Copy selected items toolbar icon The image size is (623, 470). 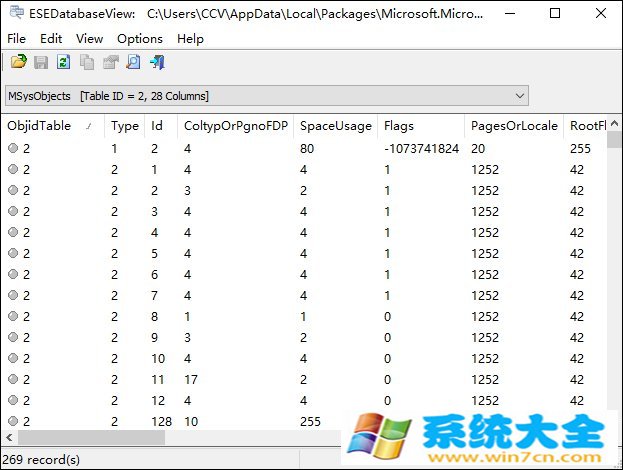[87, 62]
